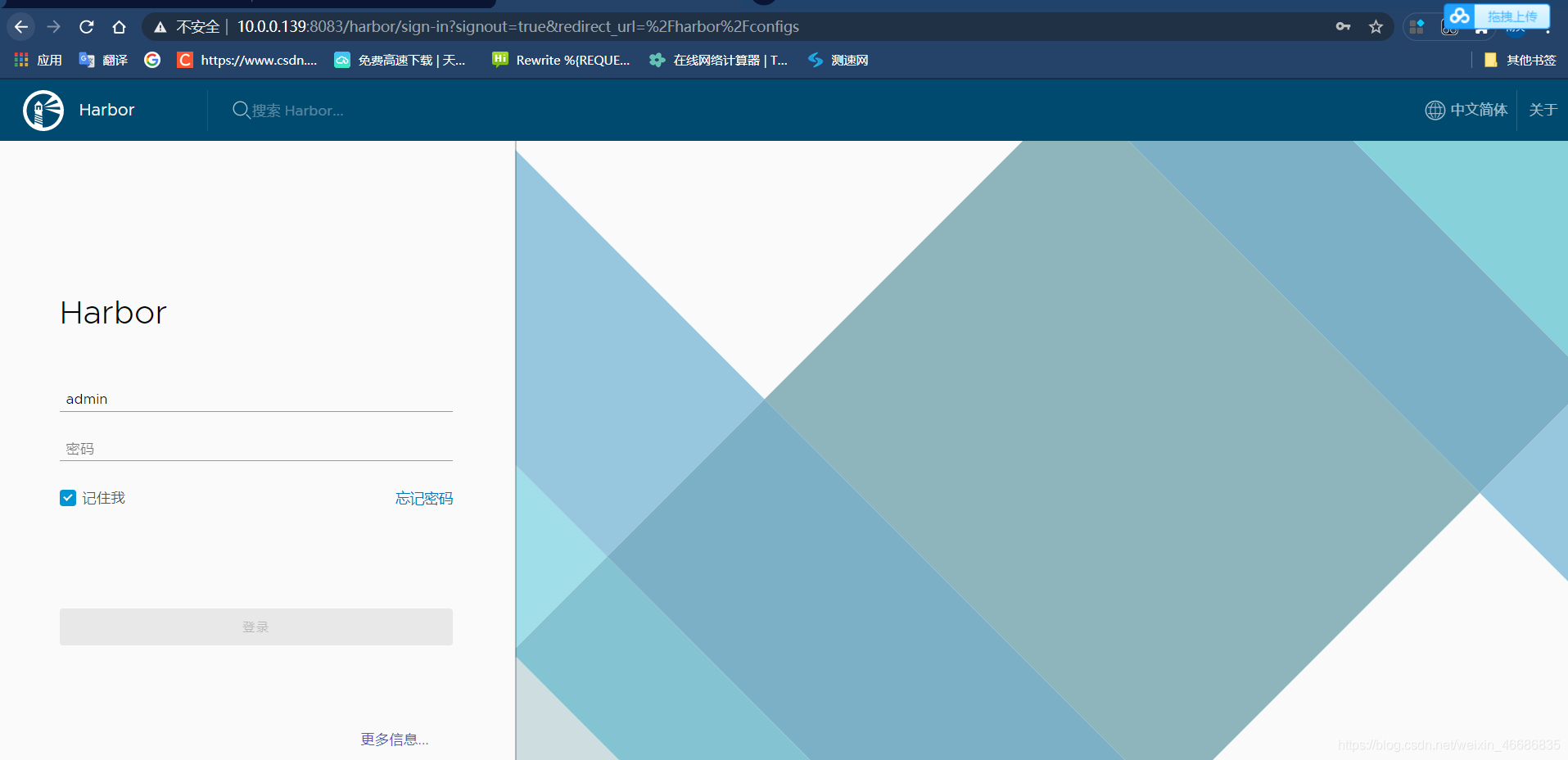Image resolution: width=1568 pixels, height=760 pixels.
Task: Focus the 搜索 Harbor search field
Action: (298, 111)
